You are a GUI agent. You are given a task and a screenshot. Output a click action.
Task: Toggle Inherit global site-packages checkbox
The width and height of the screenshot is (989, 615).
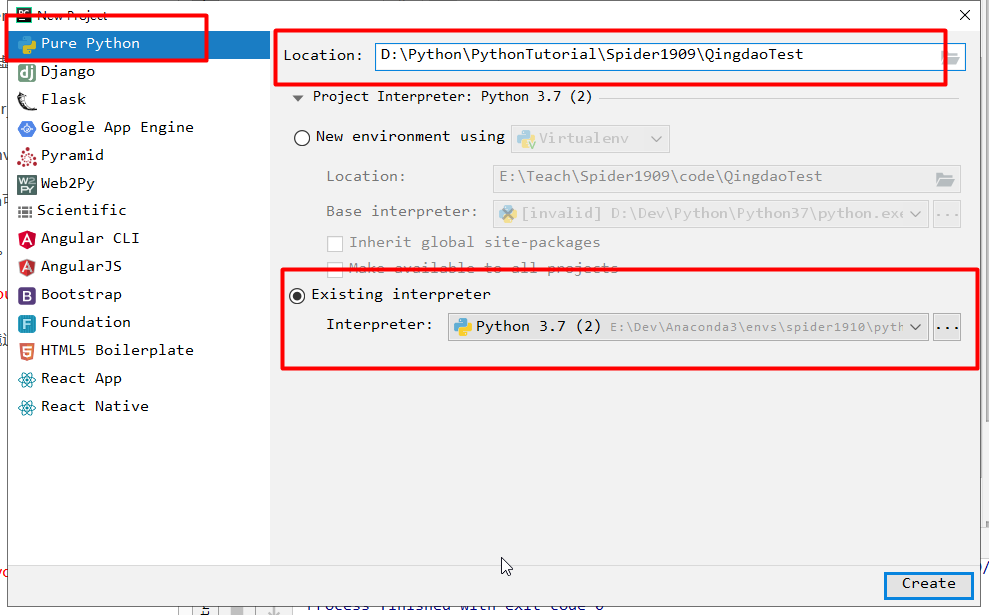(x=335, y=243)
